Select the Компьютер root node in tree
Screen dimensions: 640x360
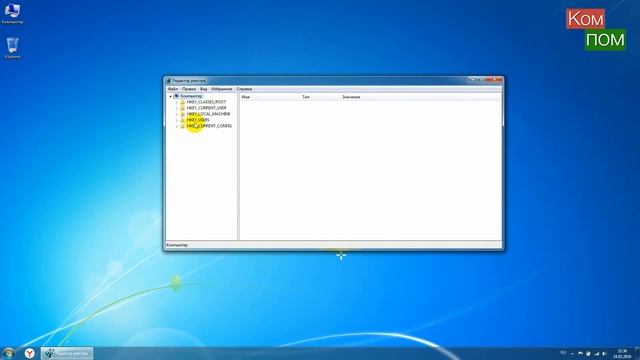(x=191, y=96)
